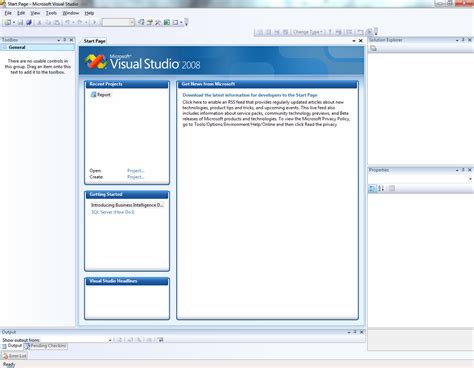Click the Start Debugging play icon

pos(95,22)
